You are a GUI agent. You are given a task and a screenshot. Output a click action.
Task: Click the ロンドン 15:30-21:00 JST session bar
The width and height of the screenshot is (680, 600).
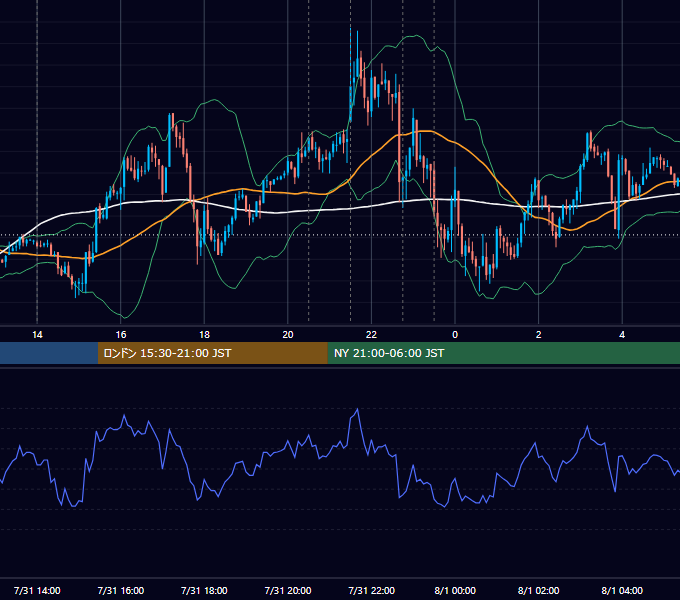tap(212, 353)
